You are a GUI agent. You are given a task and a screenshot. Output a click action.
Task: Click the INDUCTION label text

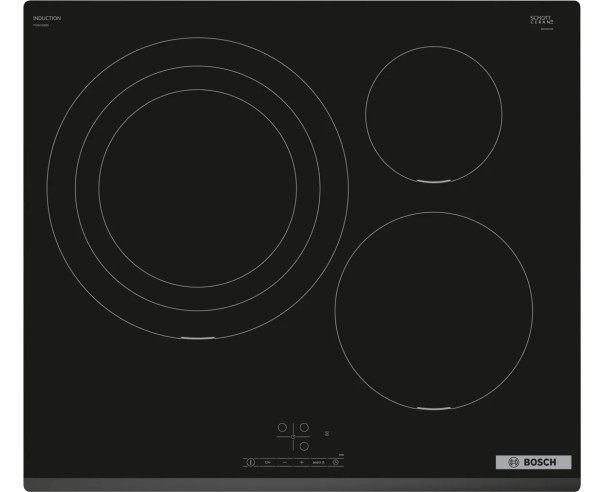[47, 18]
